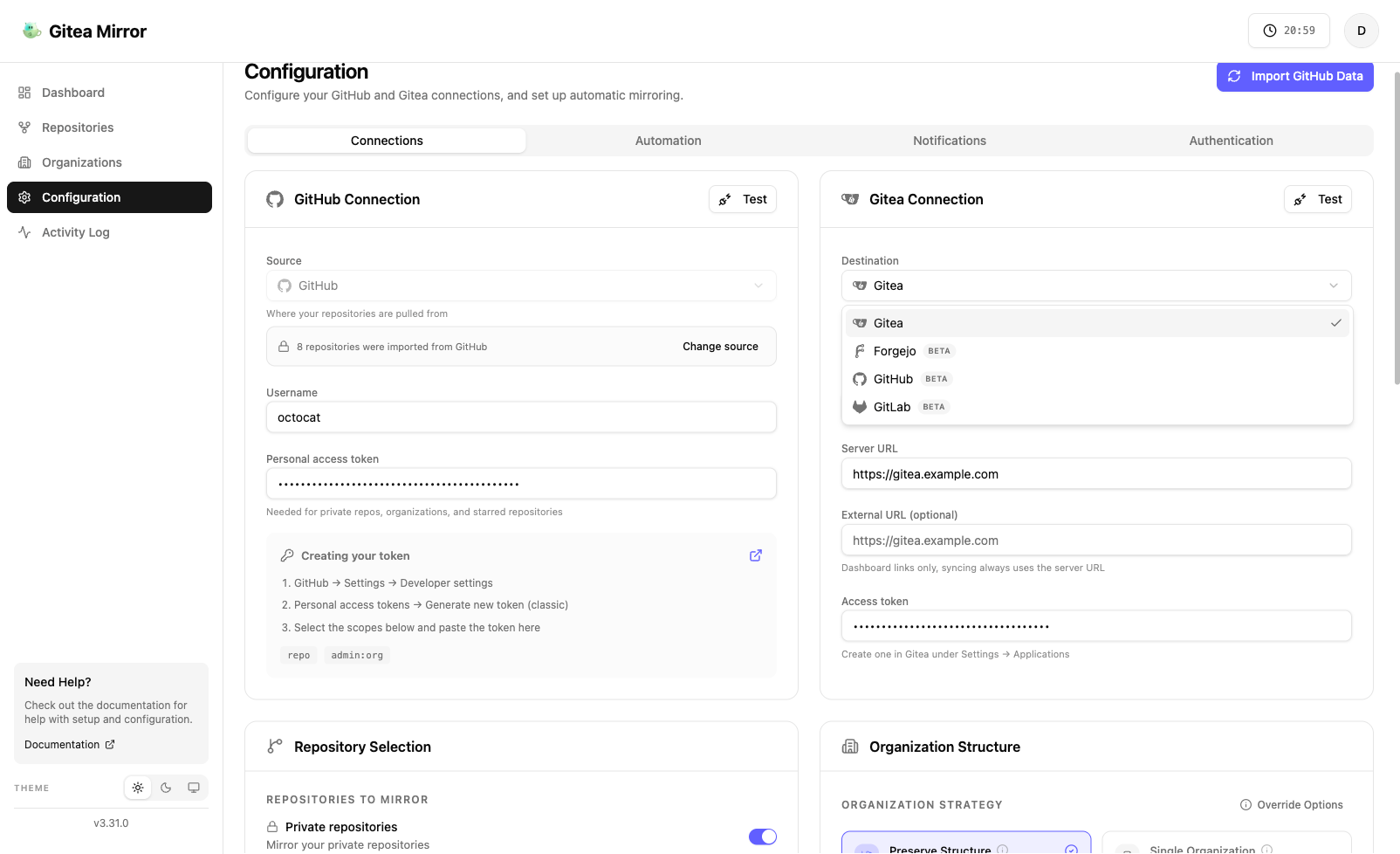1400x854 pixels.
Task: Select the system theme monitor icon
Action: click(x=194, y=788)
